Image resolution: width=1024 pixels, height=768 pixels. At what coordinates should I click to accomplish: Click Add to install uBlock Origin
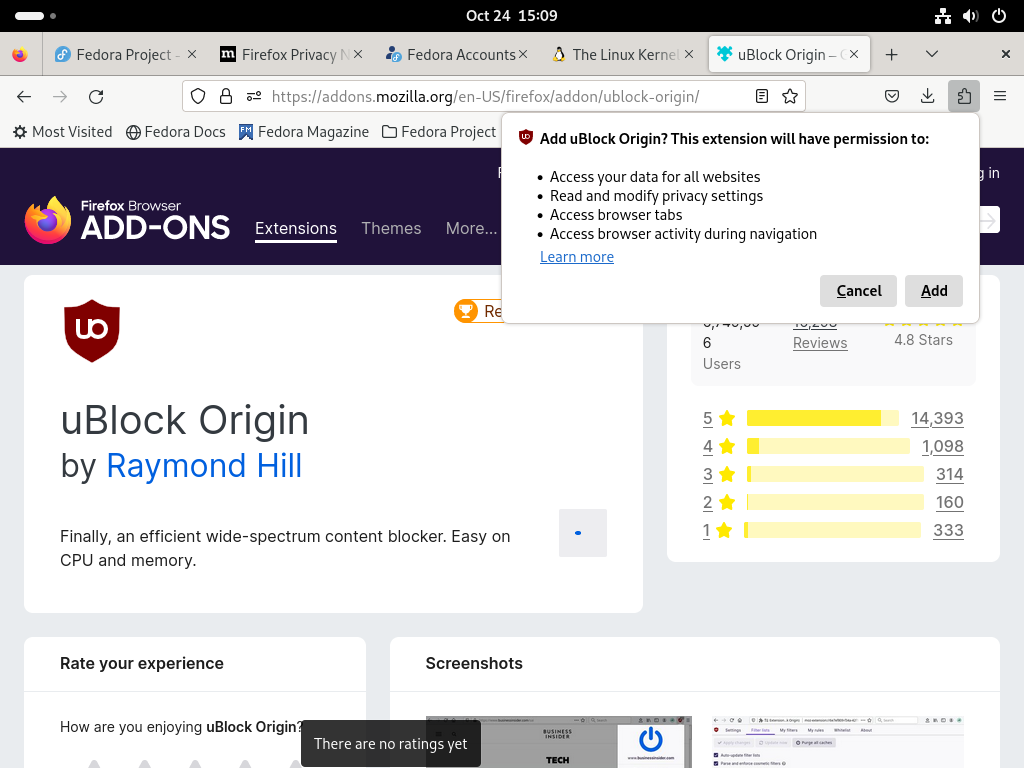(934, 291)
